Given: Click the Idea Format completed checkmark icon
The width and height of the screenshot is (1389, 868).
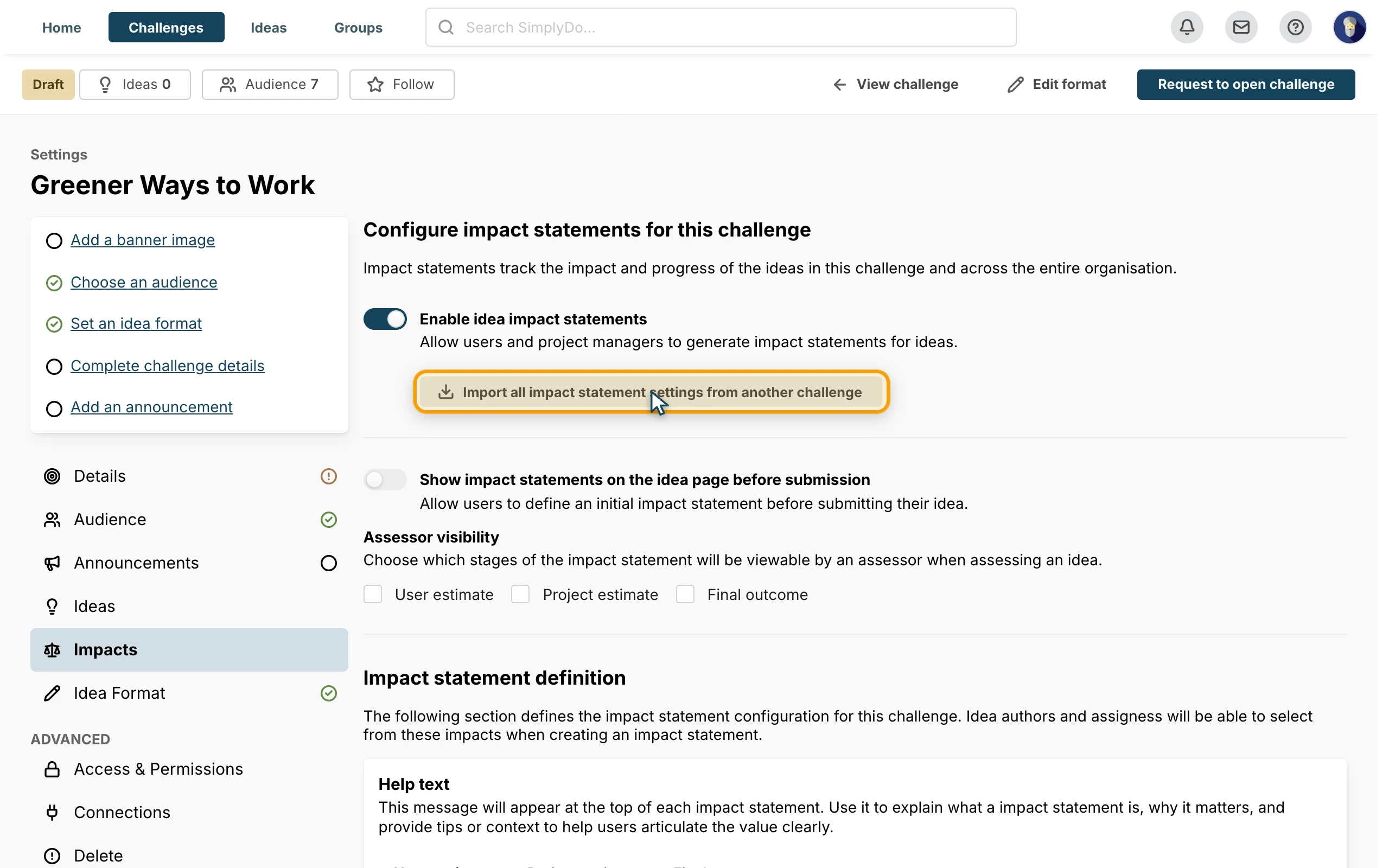Looking at the screenshot, I should click(328, 693).
